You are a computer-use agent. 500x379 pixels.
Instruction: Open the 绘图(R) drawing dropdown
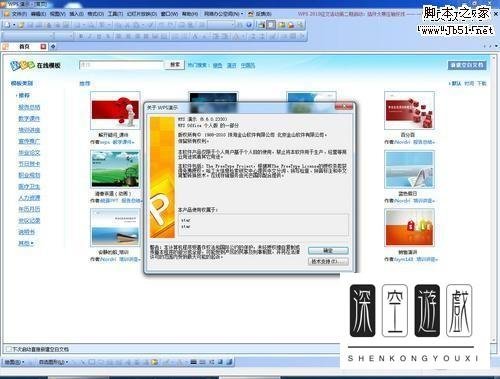(14, 362)
